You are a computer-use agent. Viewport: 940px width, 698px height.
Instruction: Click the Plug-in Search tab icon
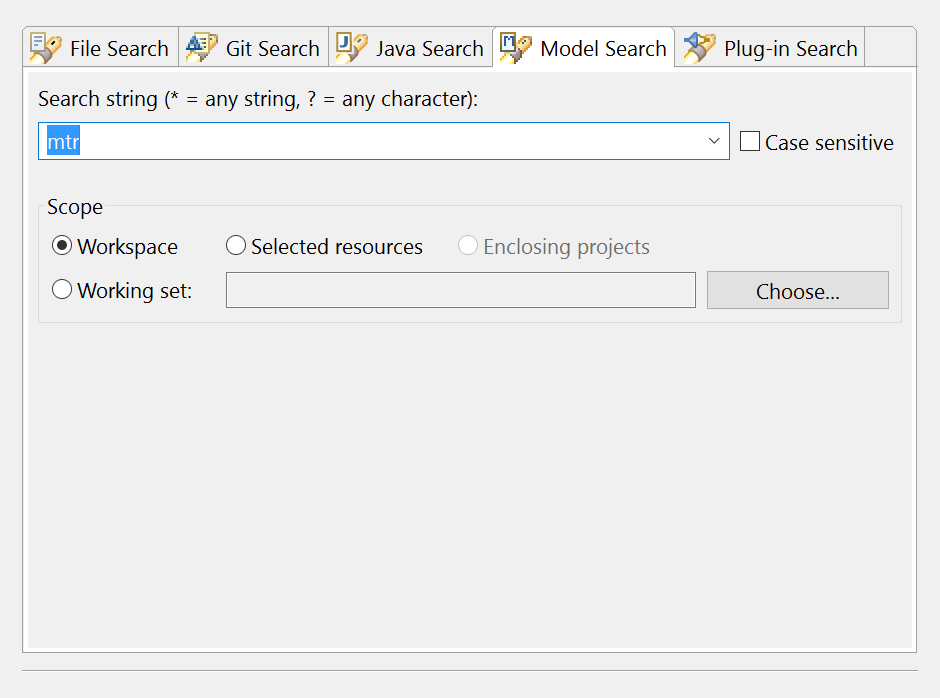point(700,49)
